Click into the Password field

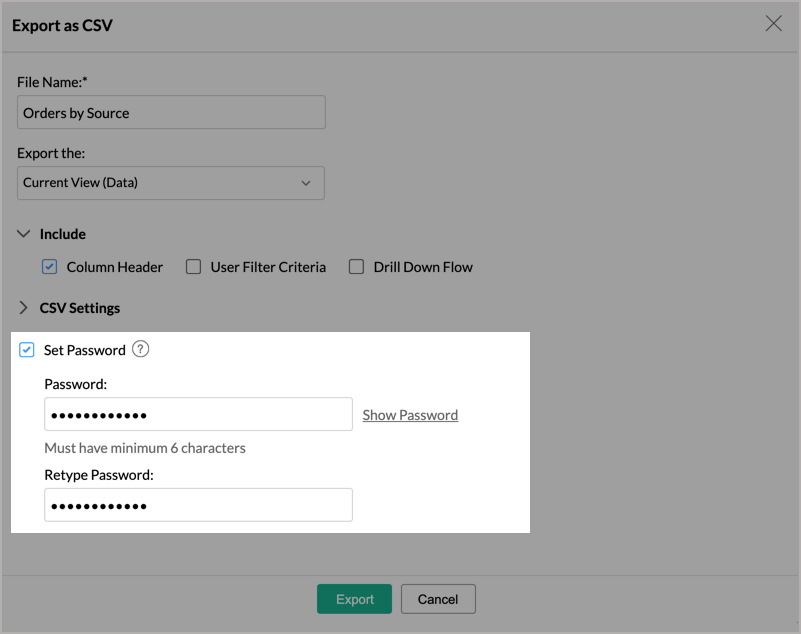(198, 415)
